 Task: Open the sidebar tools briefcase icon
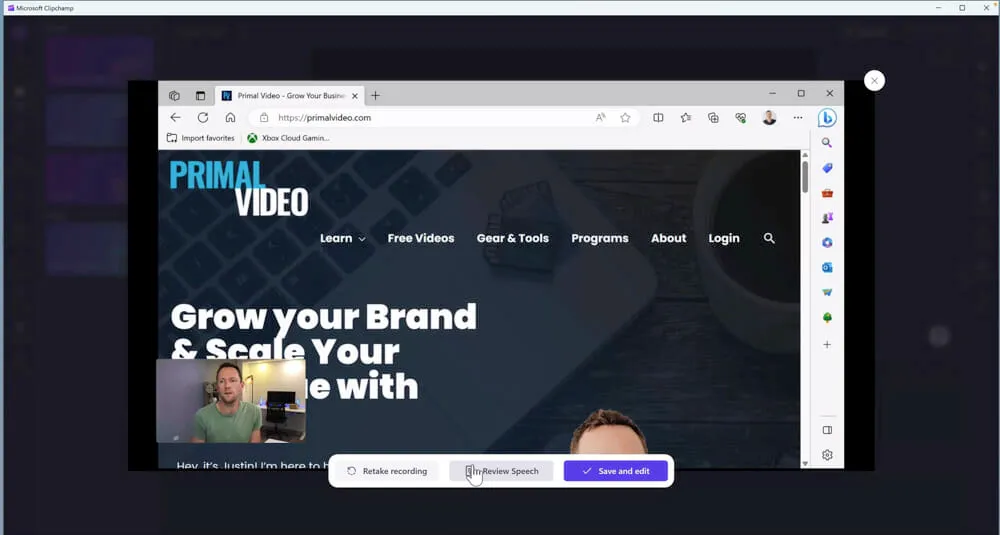tap(827, 193)
